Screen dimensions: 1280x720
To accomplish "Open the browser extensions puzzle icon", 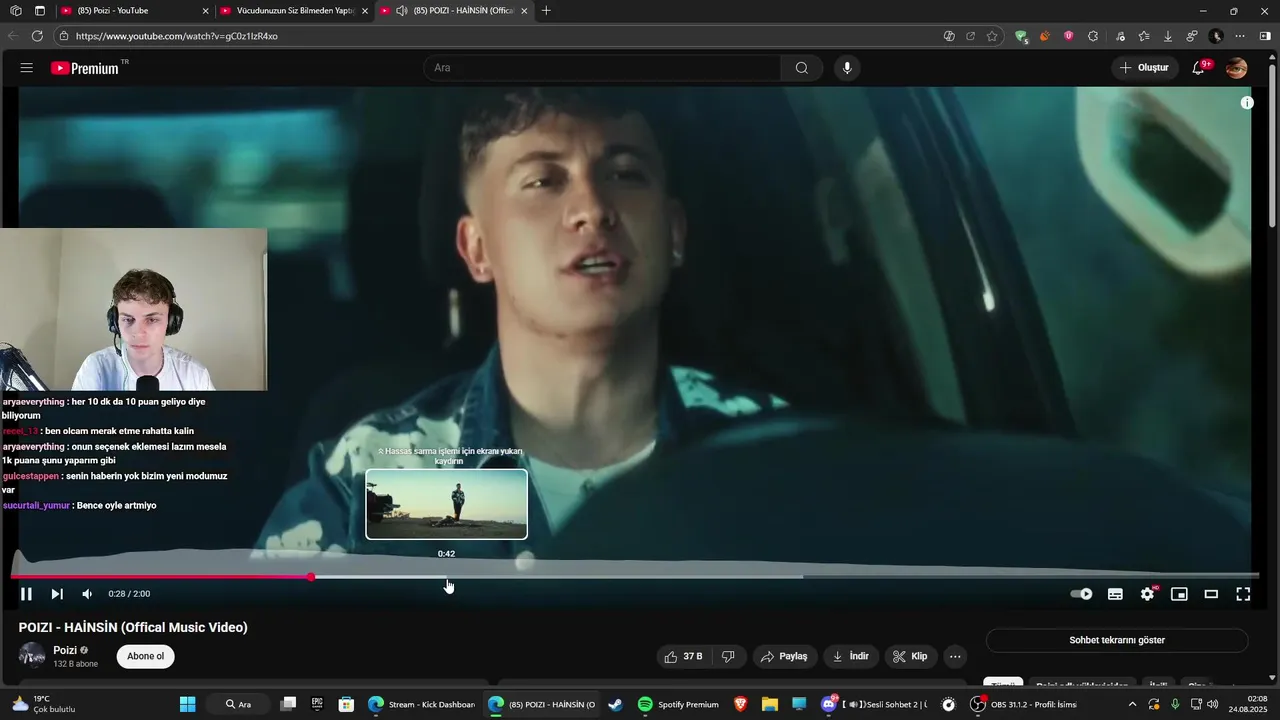I will point(1093,36).
